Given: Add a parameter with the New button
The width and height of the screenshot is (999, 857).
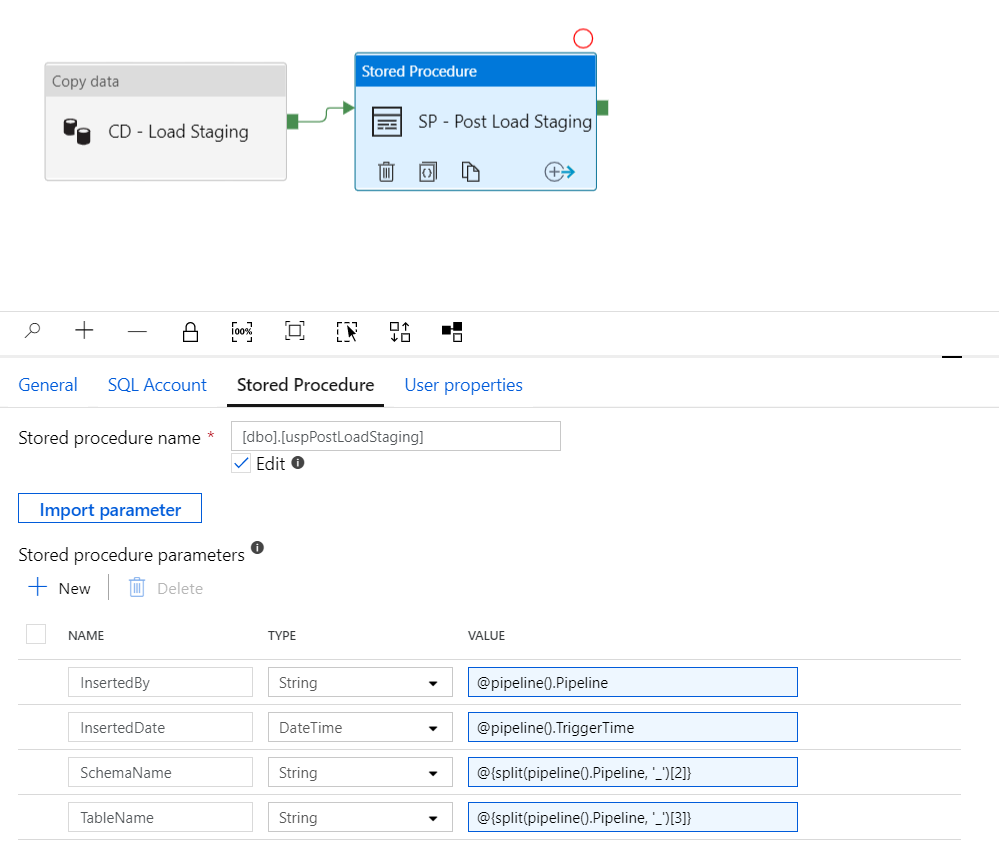Looking at the screenshot, I should 60,588.
